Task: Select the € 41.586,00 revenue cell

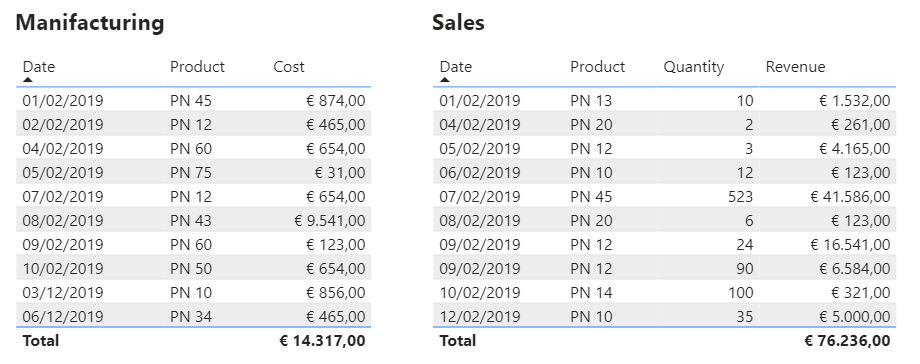Action: click(850, 197)
